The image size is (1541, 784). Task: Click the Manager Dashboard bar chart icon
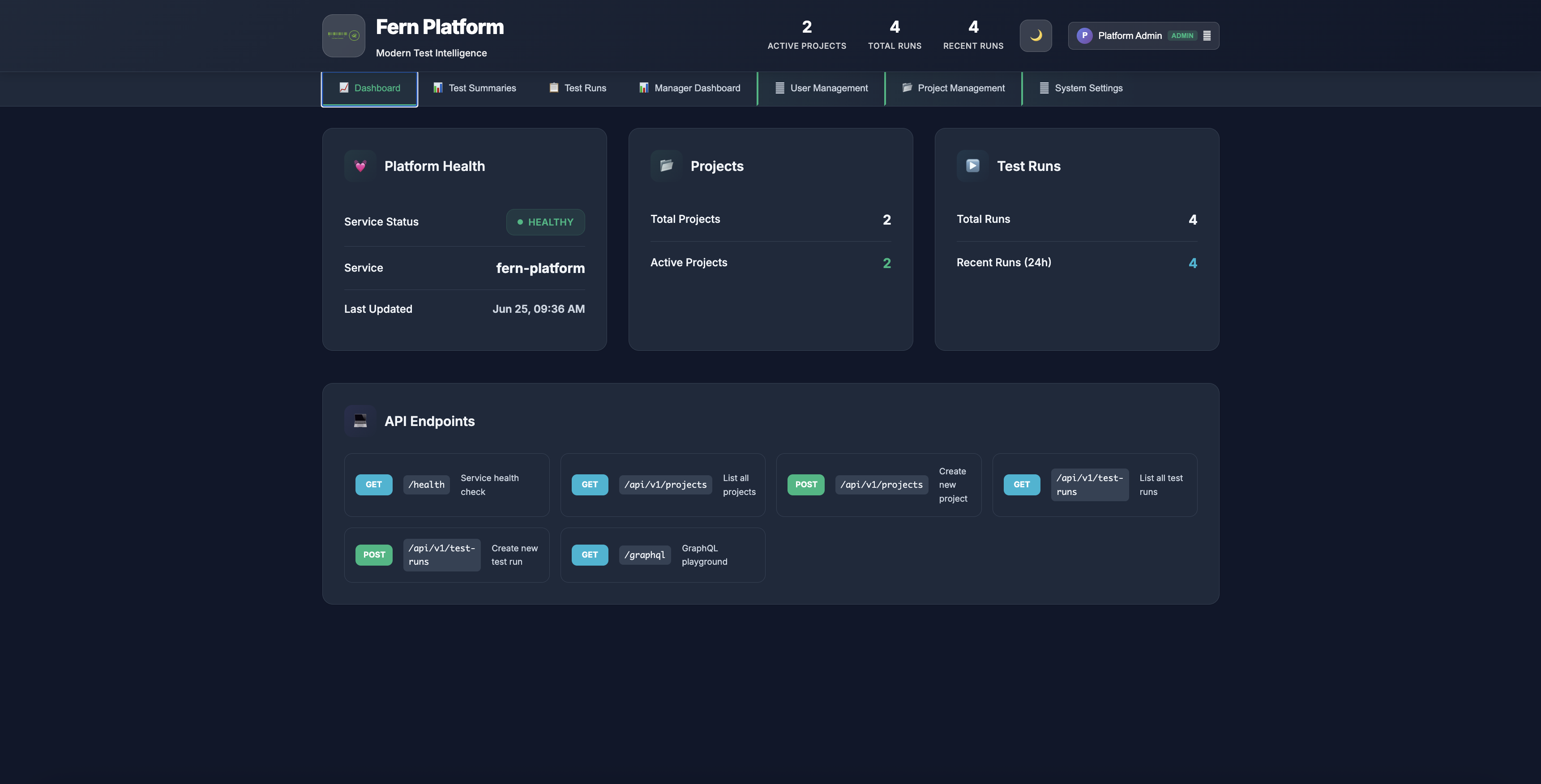644,88
